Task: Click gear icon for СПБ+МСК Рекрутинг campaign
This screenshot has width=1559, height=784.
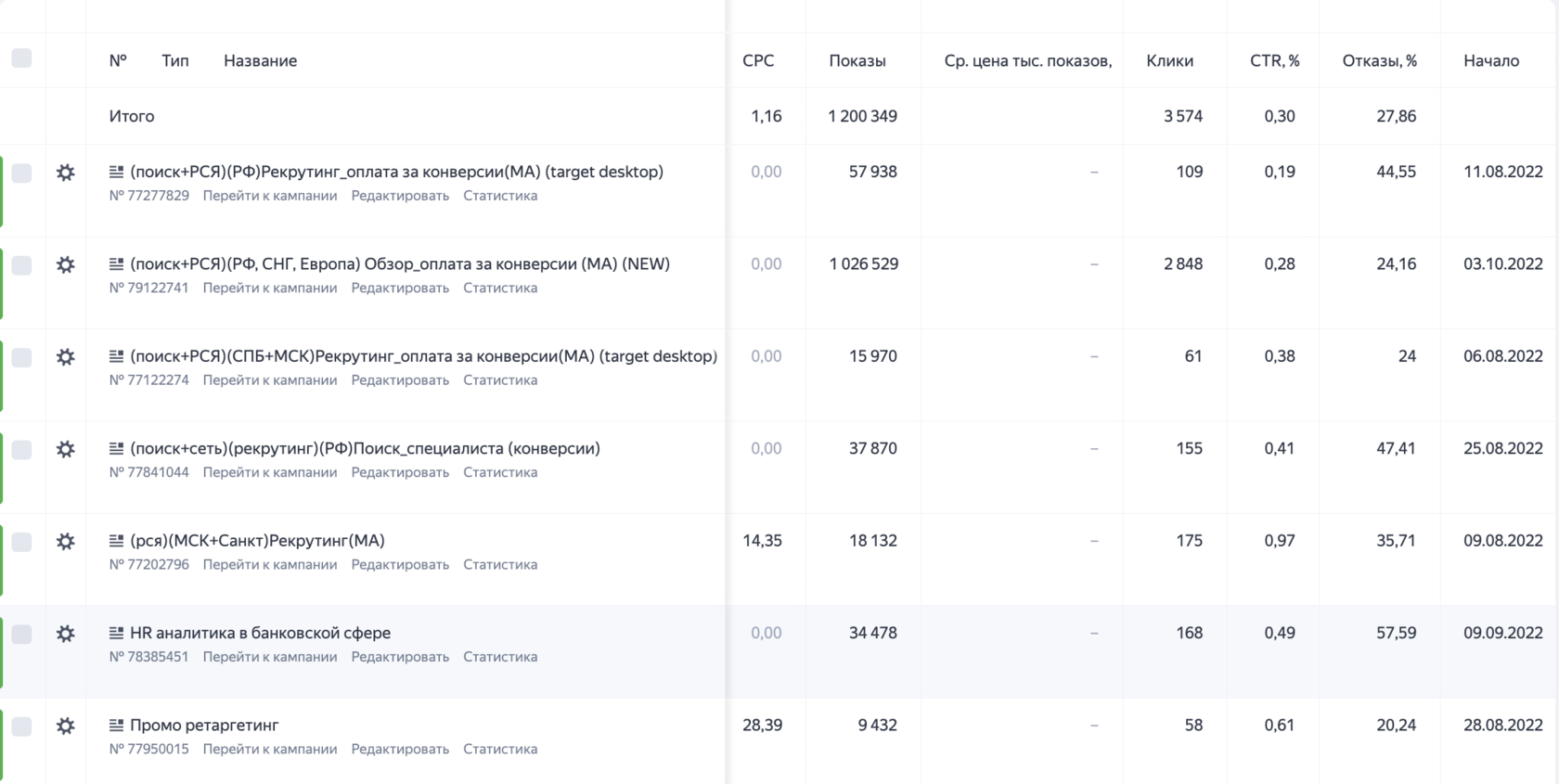Action: click(65, 357)
